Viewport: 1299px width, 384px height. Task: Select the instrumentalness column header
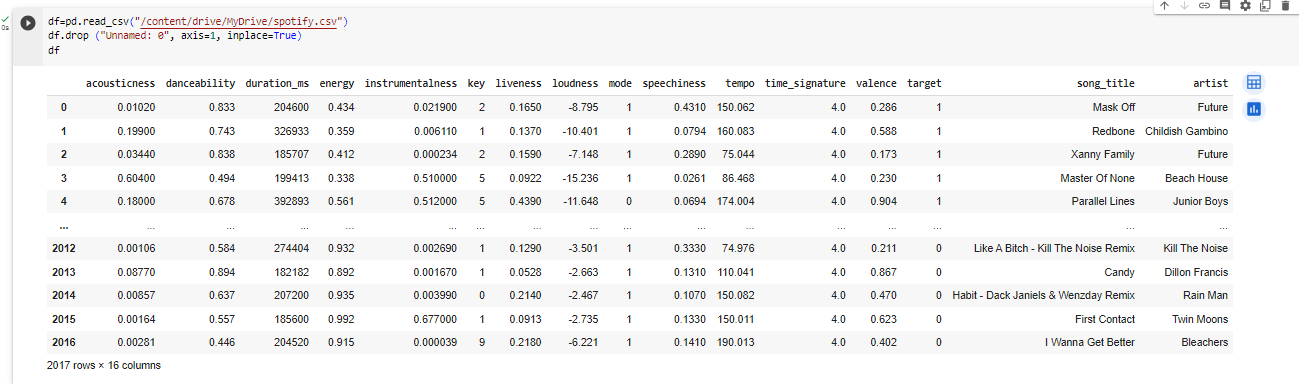coord(411,83)
